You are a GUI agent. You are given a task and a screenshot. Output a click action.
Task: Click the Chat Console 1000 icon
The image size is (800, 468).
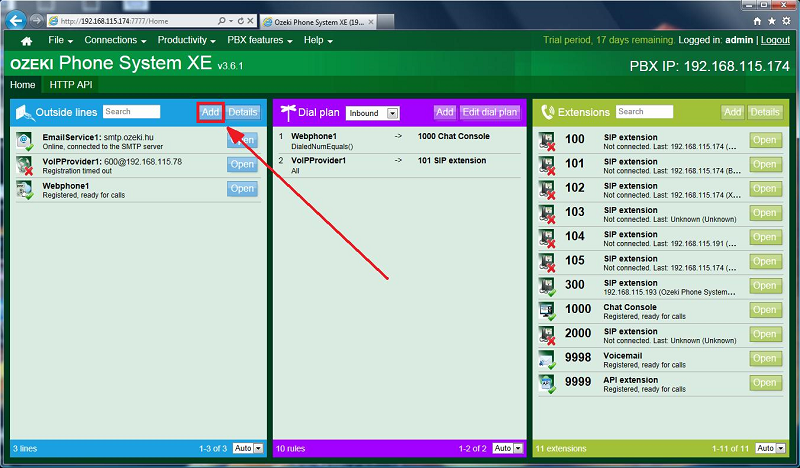(x=547, y=310)
